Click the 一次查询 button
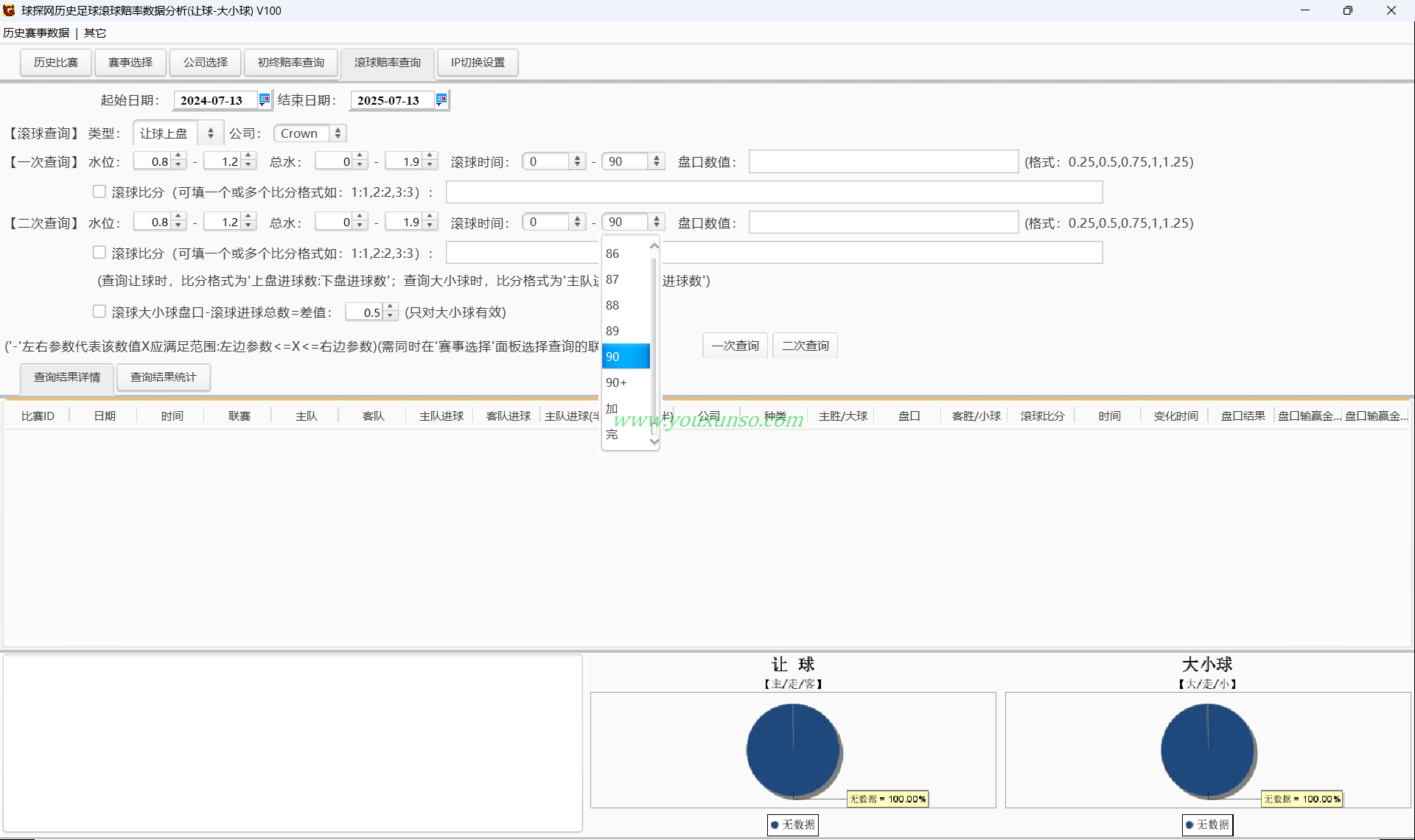Viewport: 1415px width, 840px height. (x=736, y=346)
